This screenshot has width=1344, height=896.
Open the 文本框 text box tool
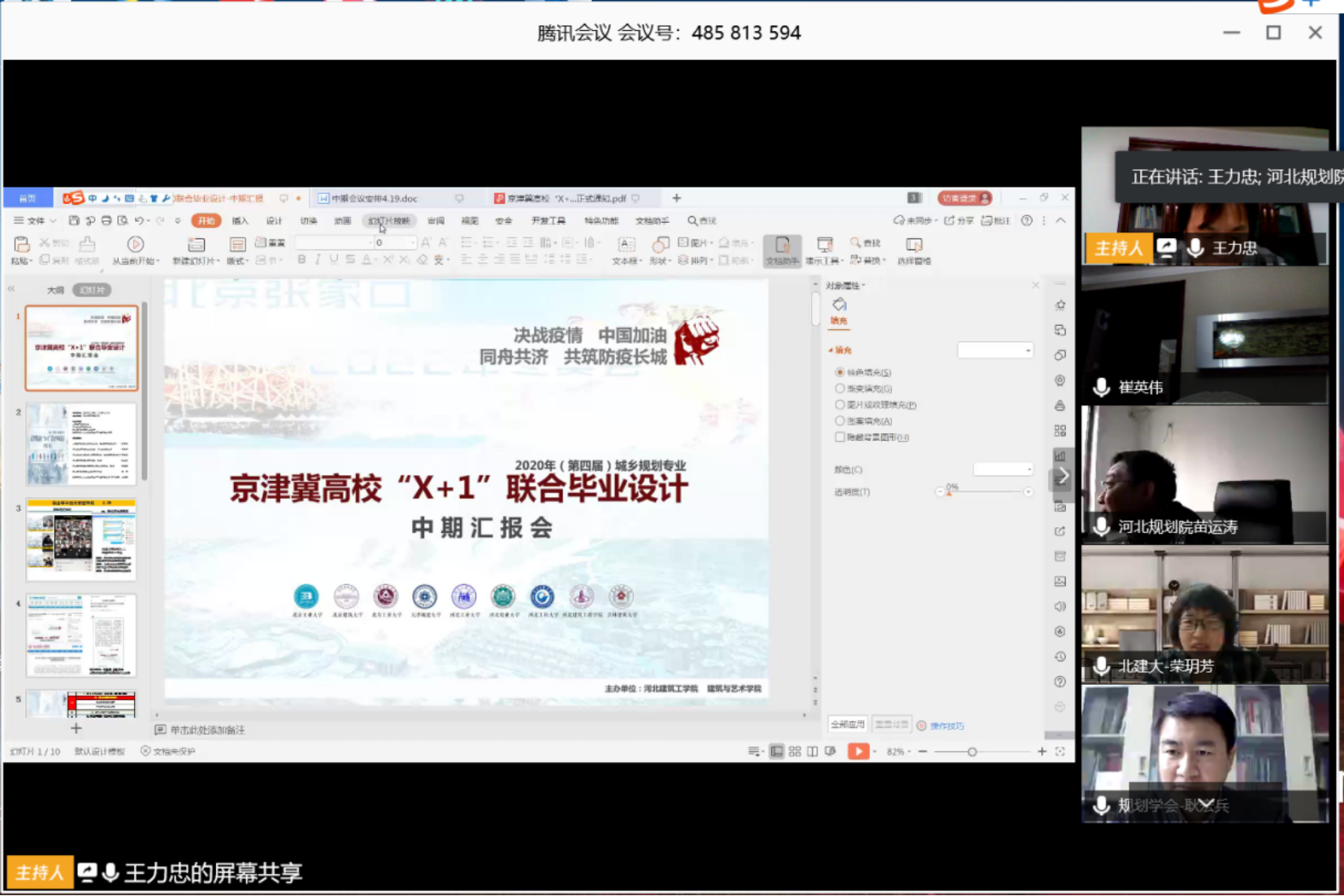[x=626, y=245]
